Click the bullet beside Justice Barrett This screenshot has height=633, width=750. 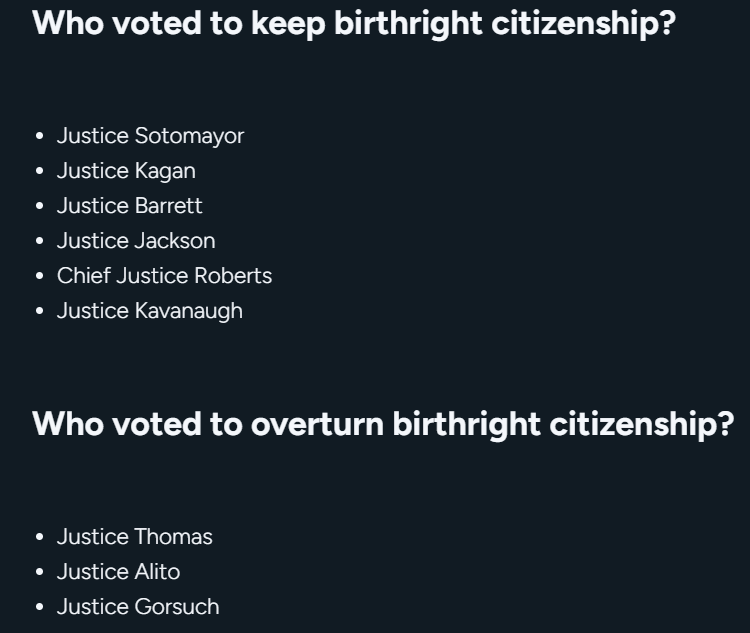click(40, 206)
